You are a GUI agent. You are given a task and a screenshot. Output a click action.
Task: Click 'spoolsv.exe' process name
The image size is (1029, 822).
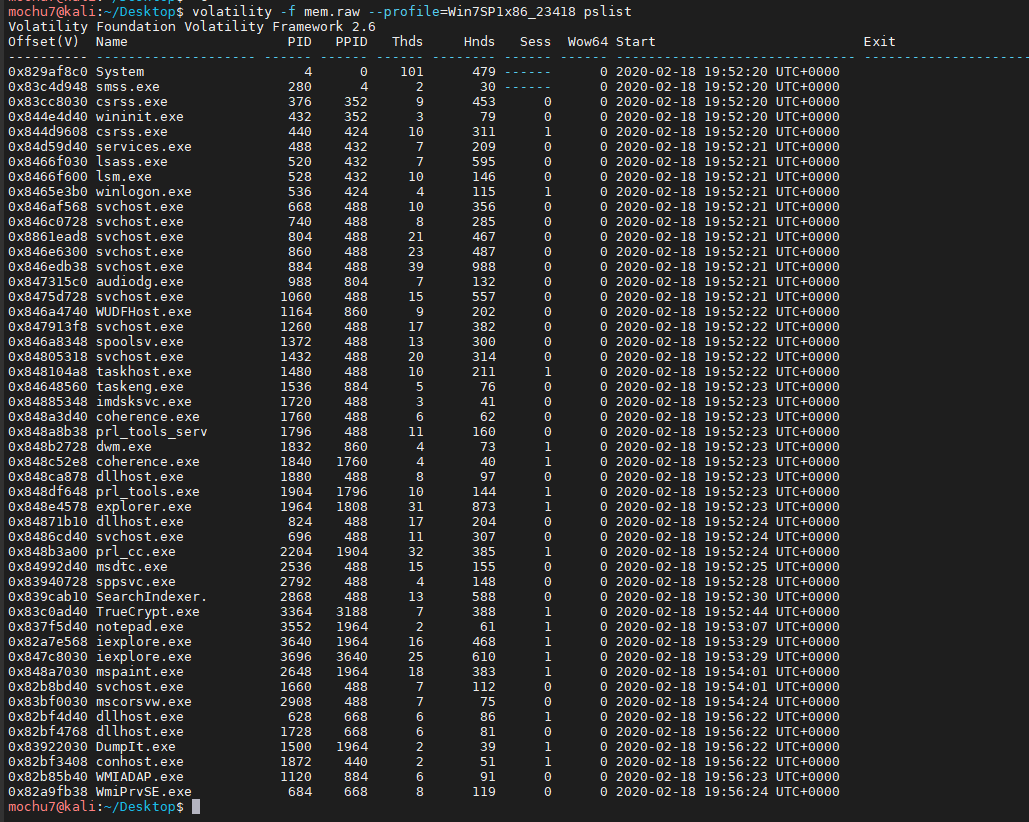140,342
